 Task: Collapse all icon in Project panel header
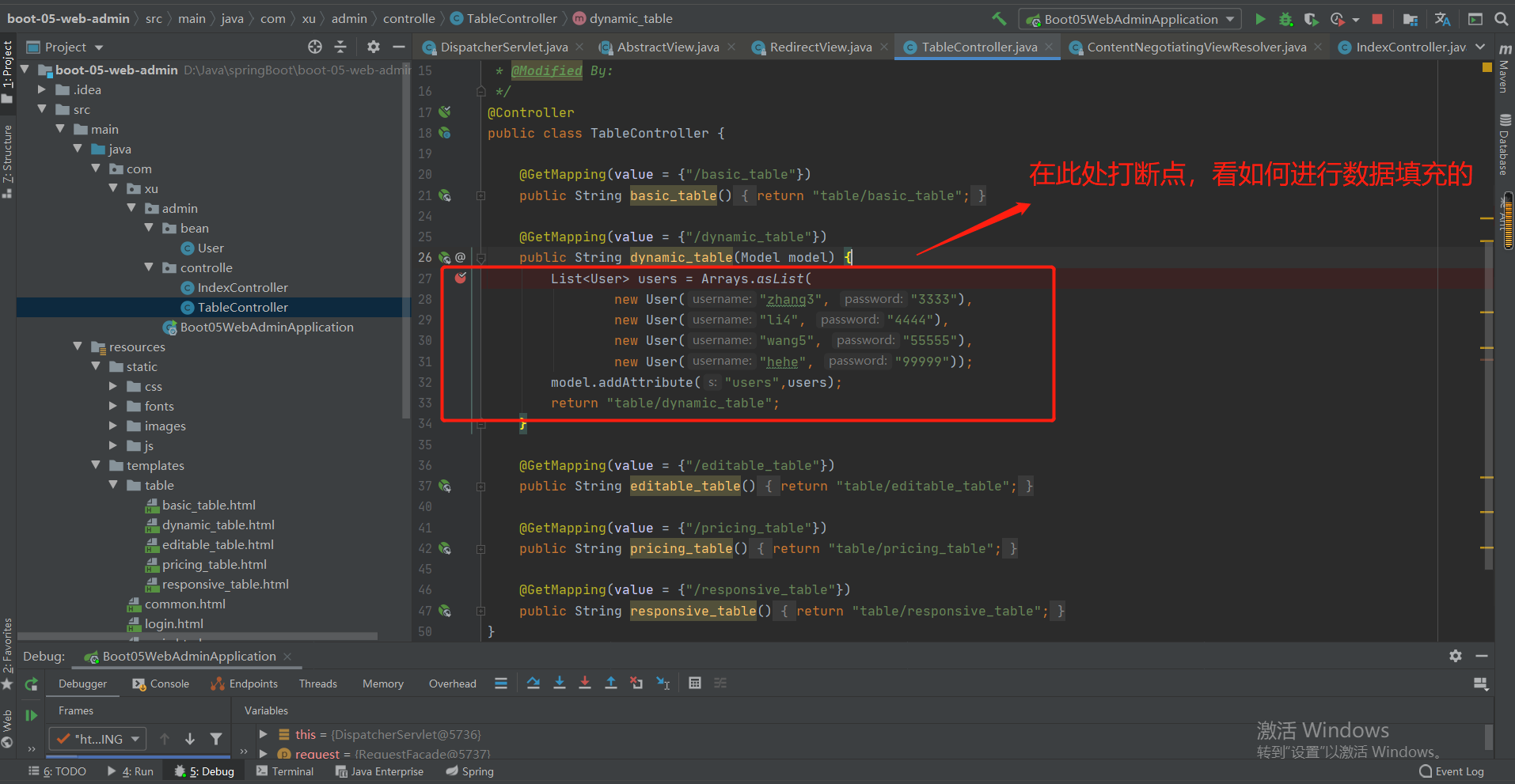[340, 47]
